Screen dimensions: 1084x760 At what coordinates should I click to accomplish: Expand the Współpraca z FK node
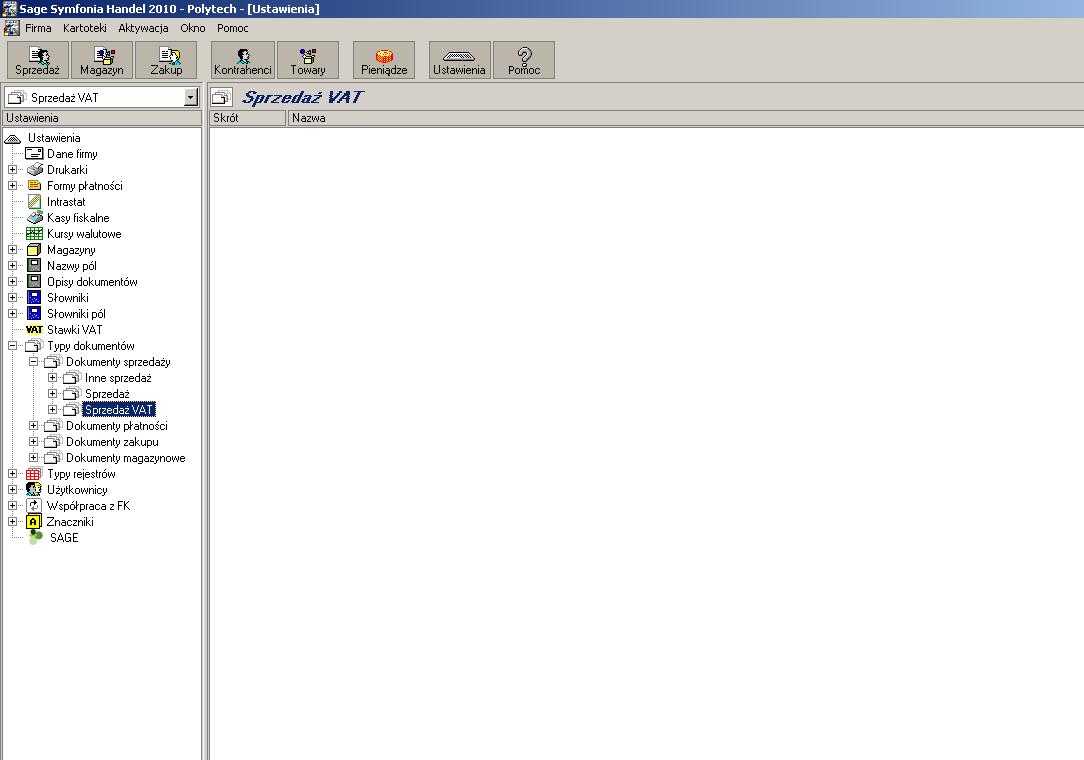(12, 506)
